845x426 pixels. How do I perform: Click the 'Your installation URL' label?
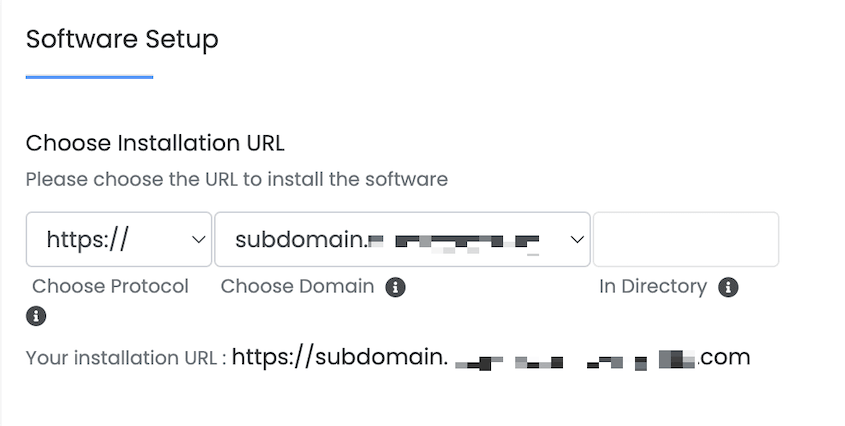[125, 358]
